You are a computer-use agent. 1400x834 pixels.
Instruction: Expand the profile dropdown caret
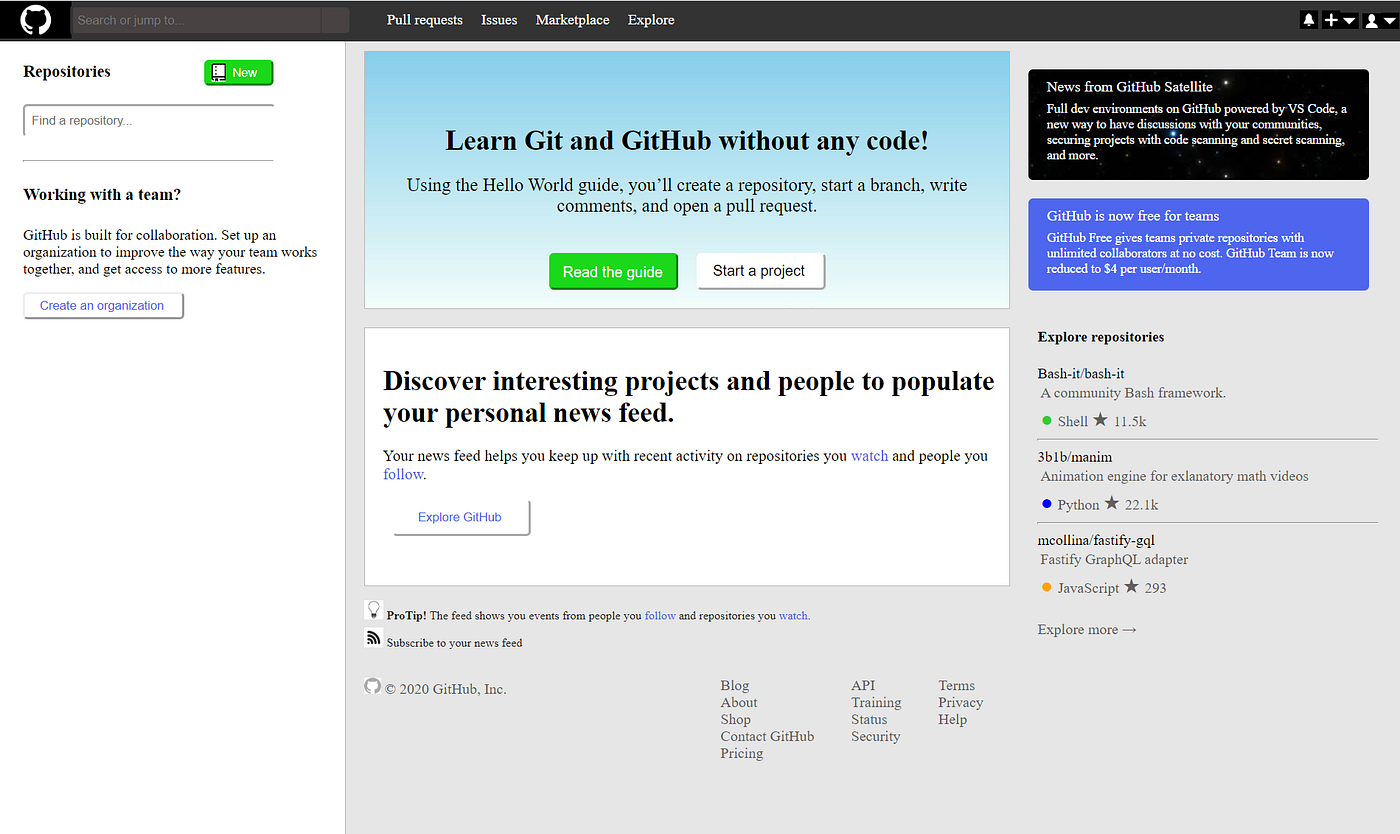1388,18
